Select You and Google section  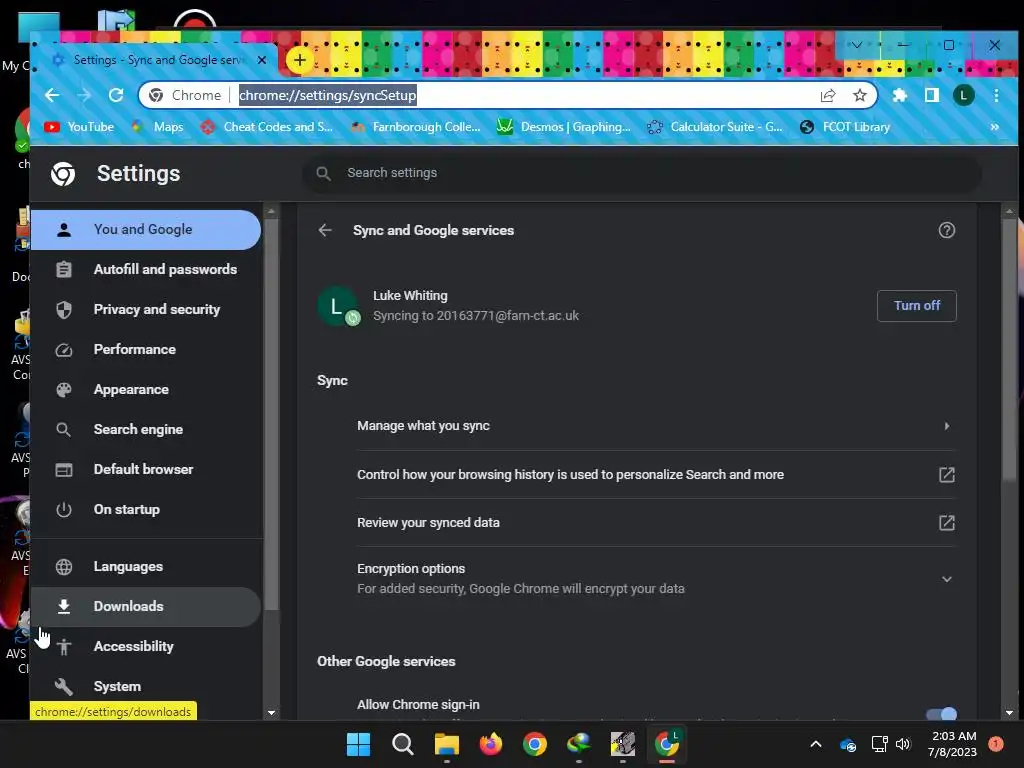coord(145,230)
